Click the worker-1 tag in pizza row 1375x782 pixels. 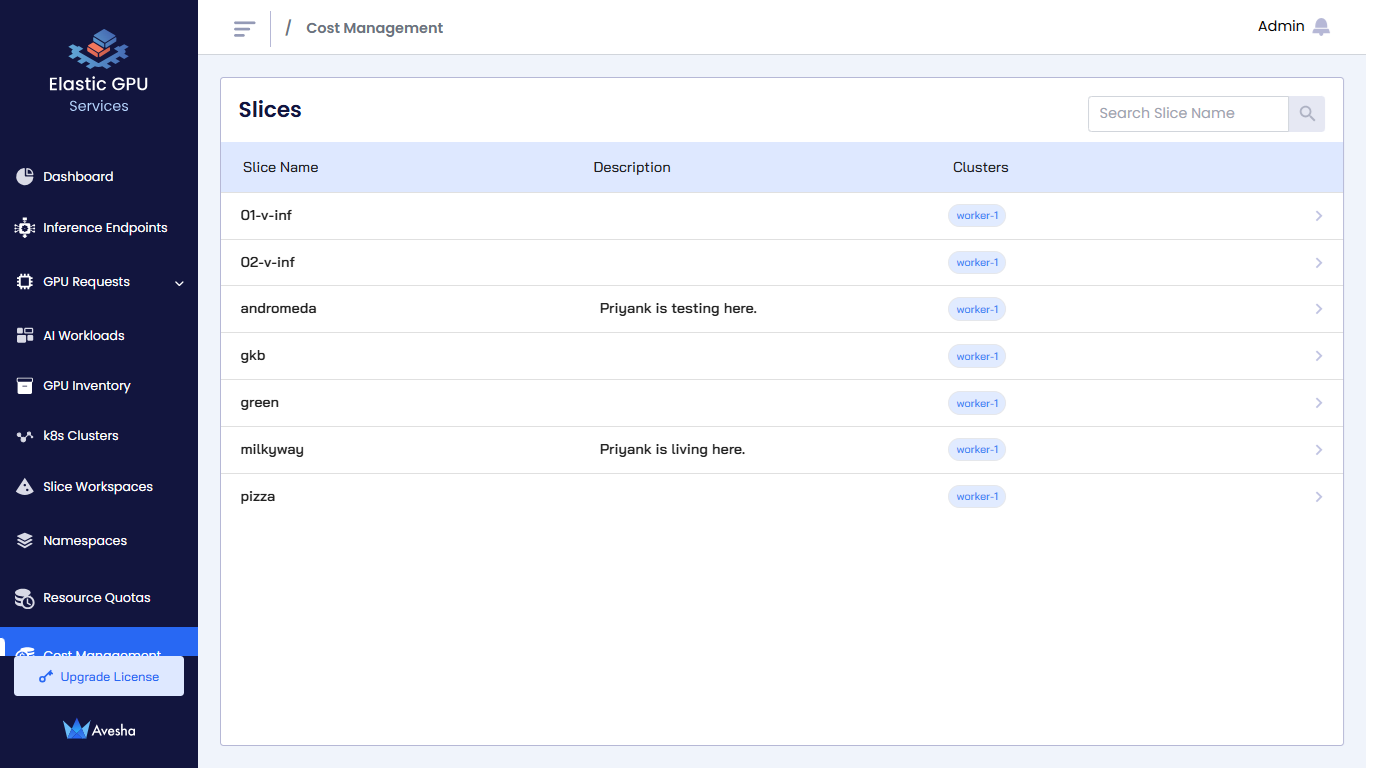(x=977, y=497)
